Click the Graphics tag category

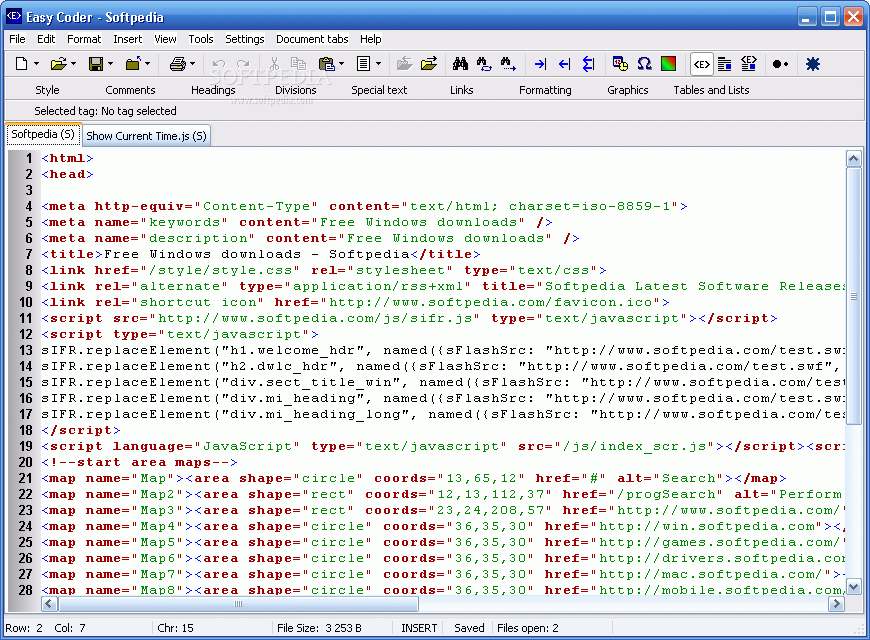(628, 90)
